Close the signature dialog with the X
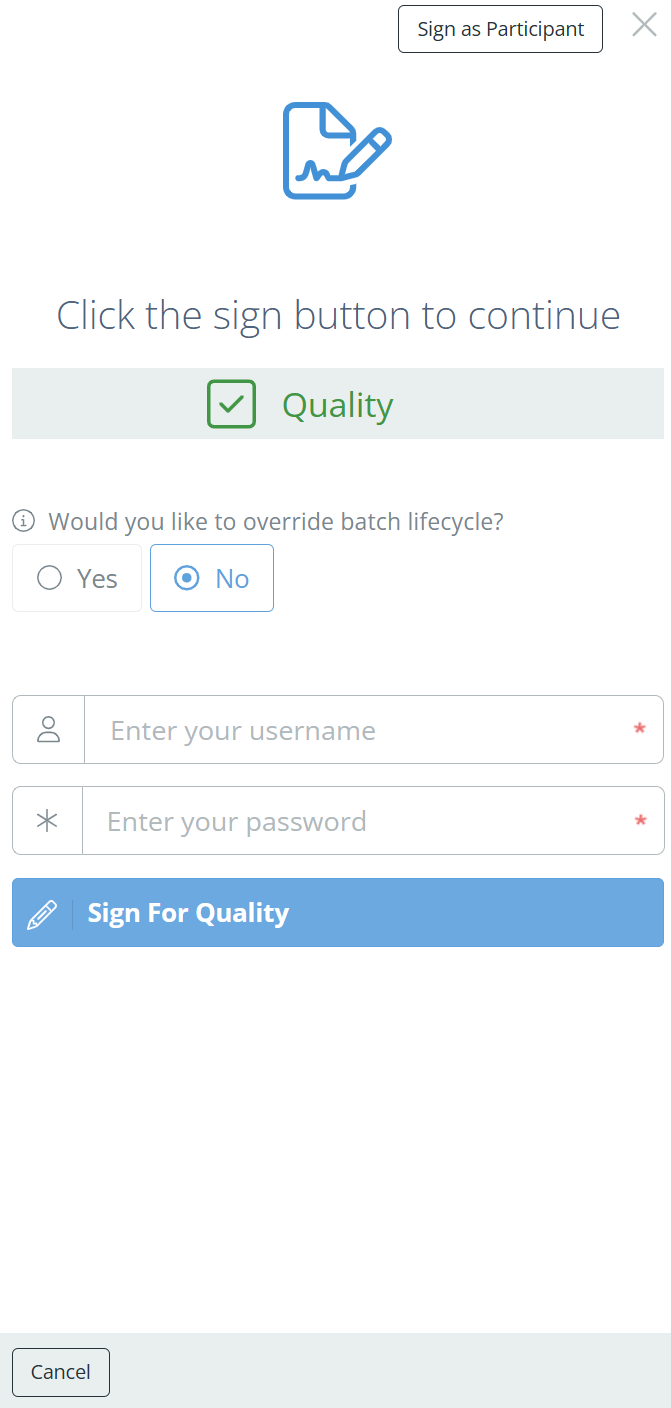The height and width of the screenshot is (1408, 671). tap(644, 25)
